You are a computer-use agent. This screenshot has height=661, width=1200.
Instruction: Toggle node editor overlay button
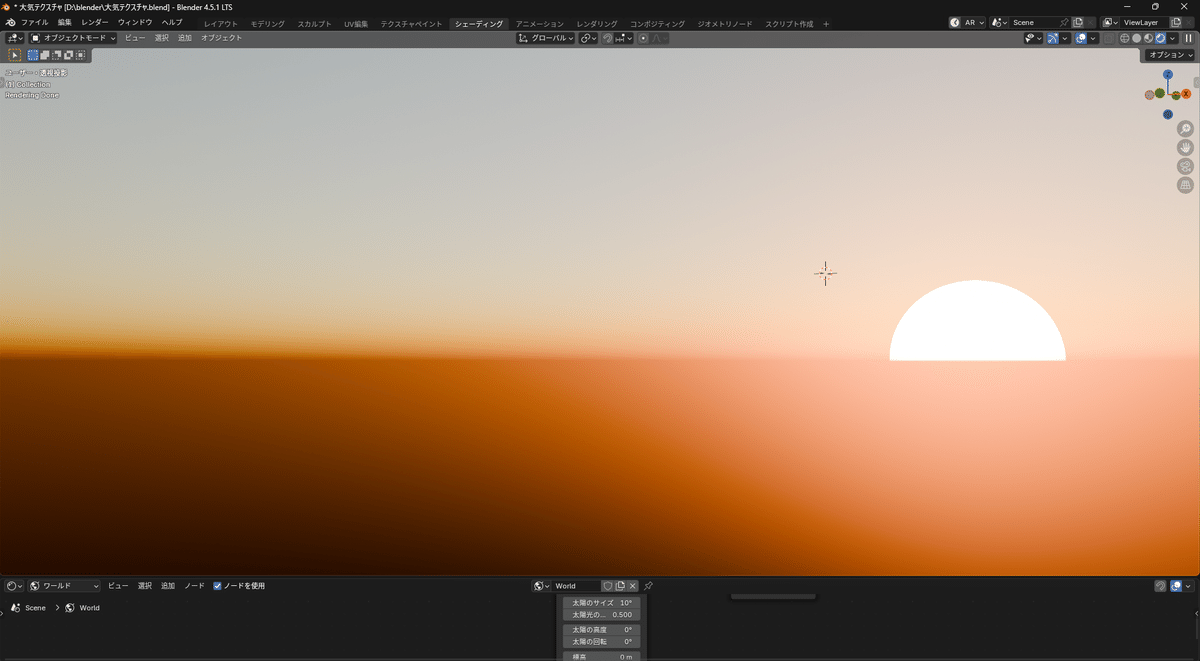[x=1177, y=586]
